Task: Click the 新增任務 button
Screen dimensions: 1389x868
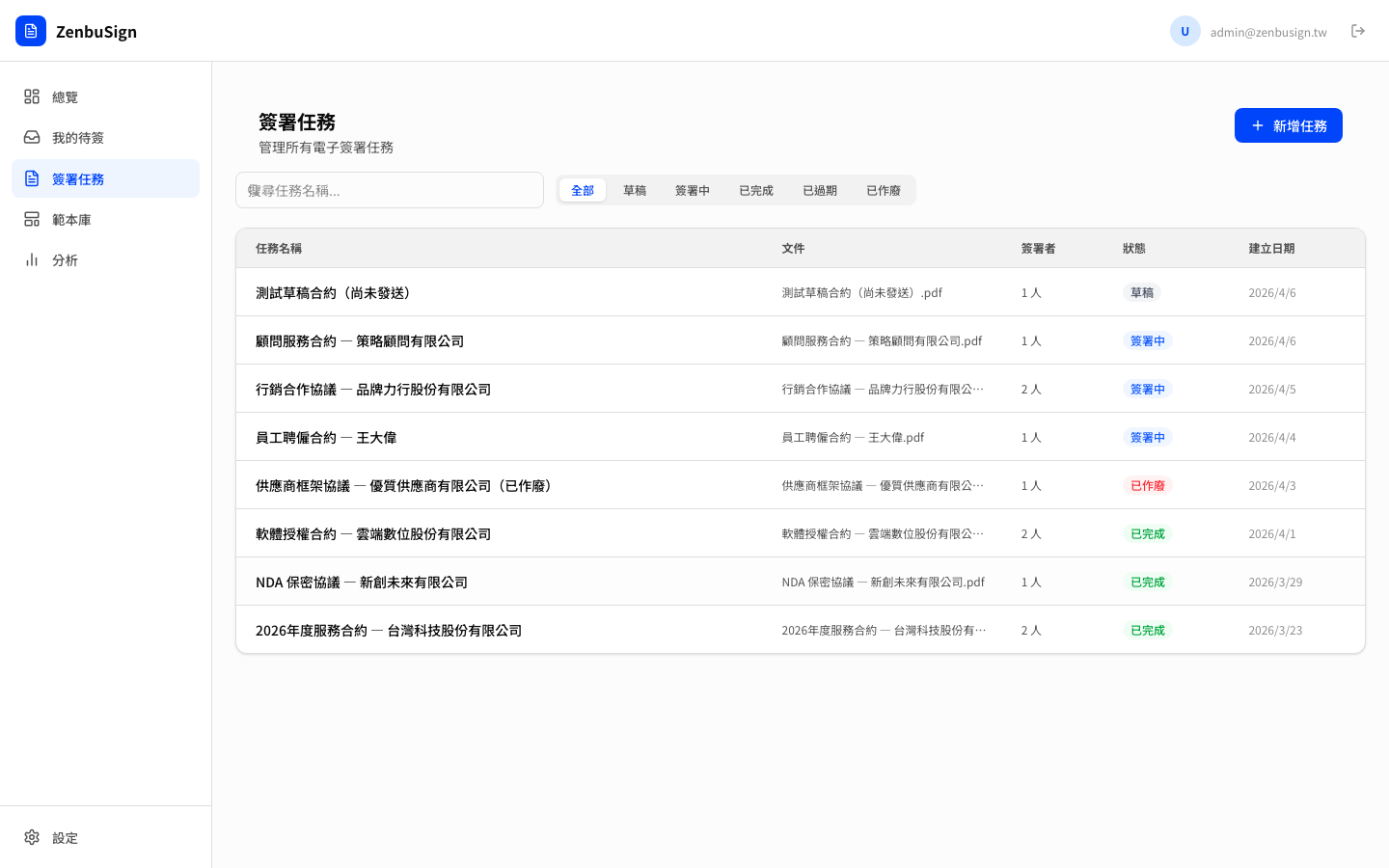Action: click(x=1289, y=125)
